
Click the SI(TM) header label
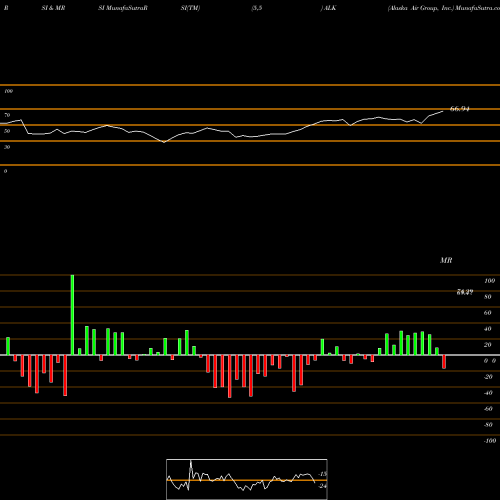tap(190, 8)
